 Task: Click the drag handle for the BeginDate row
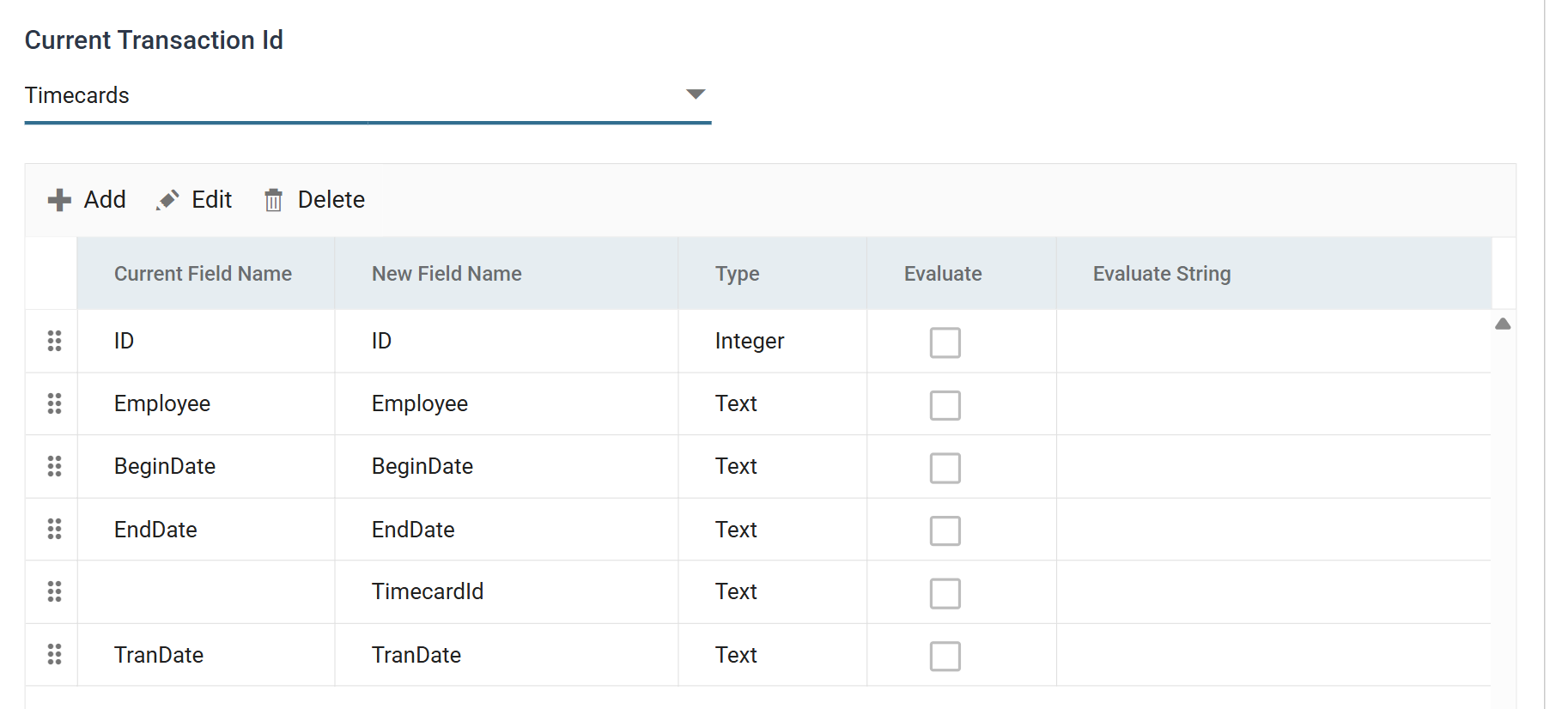pos(54,466)
